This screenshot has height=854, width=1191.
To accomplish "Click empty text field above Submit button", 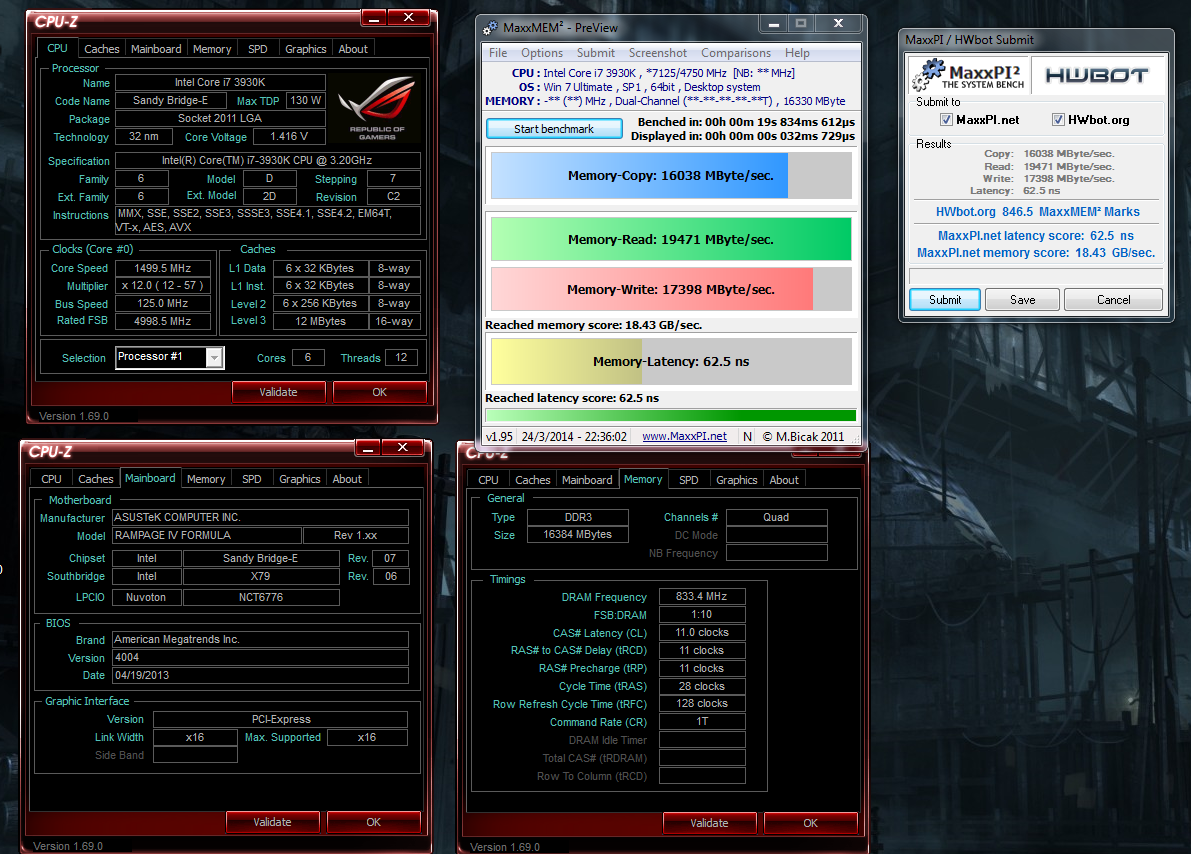I will tap(1036, 276).
